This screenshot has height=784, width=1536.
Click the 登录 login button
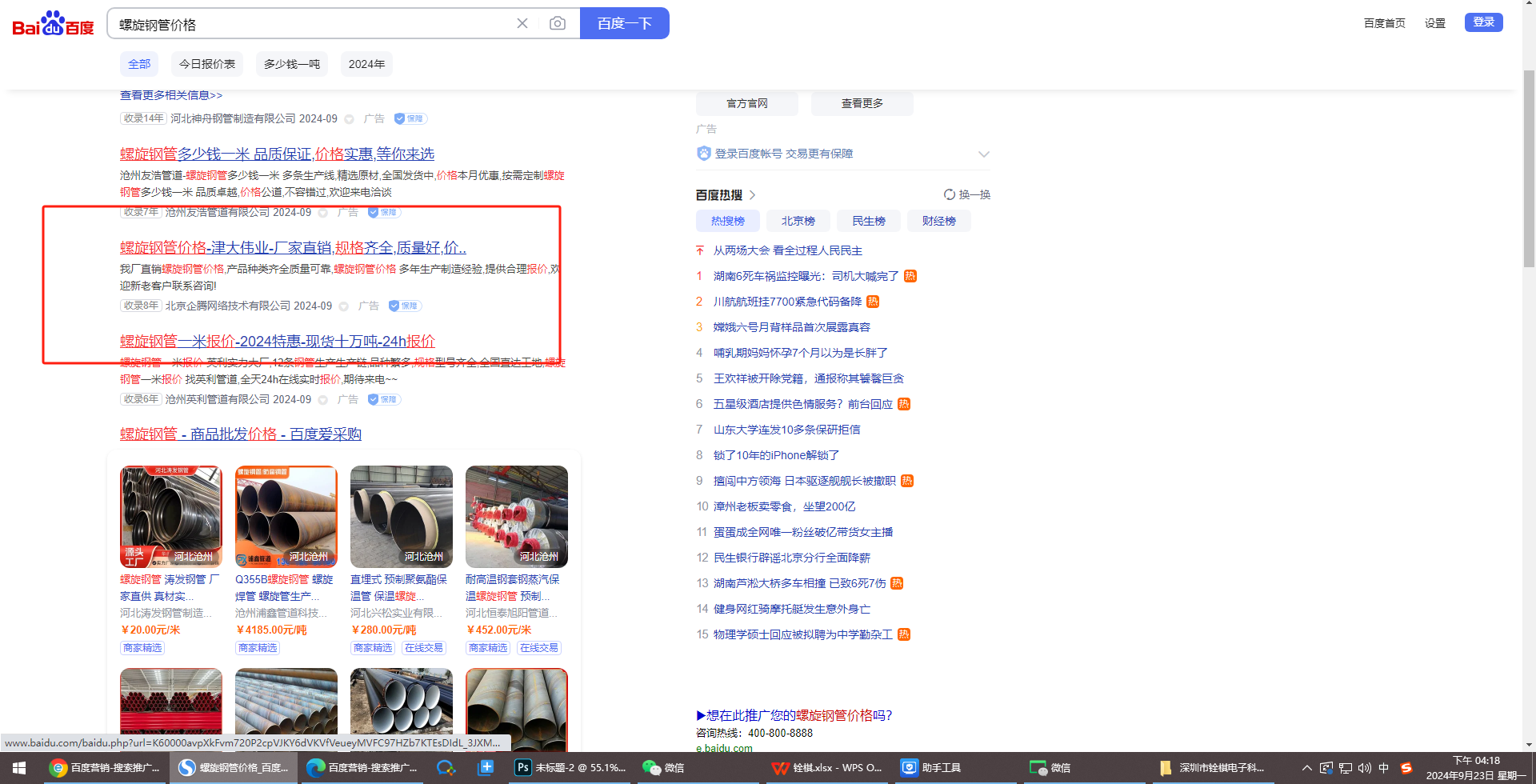pyautogui.click(x=1483, y=22)
